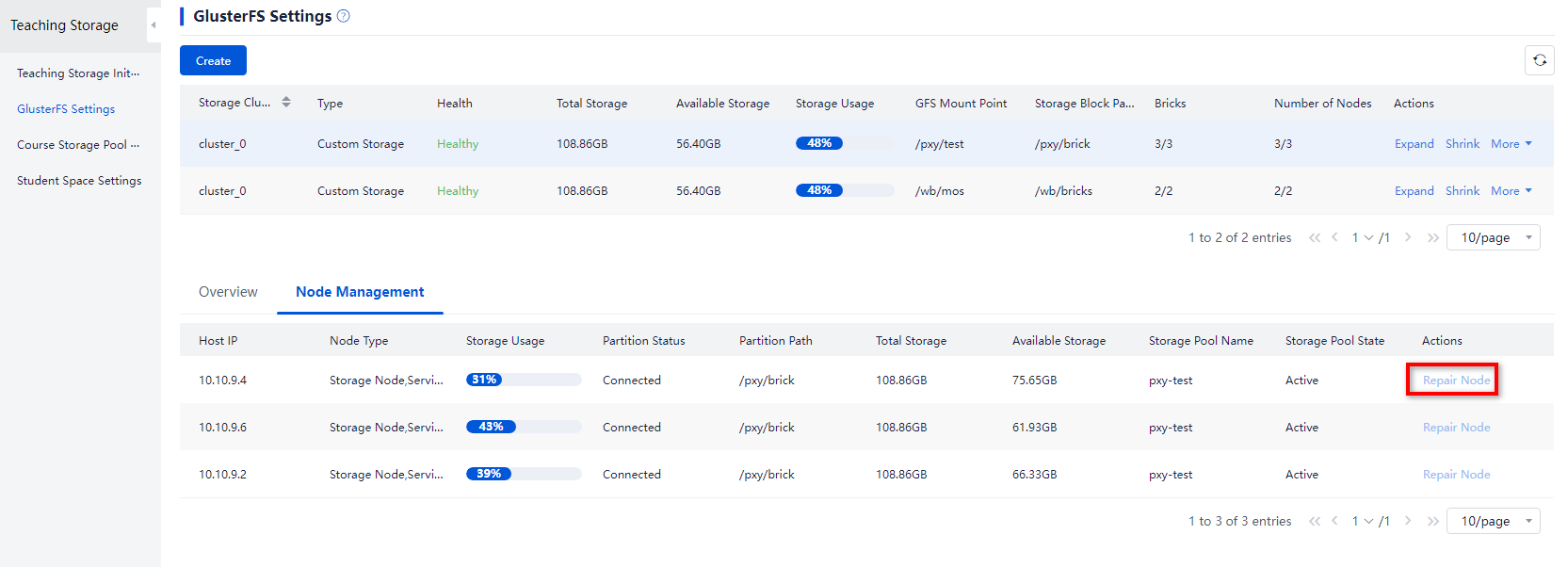
Task: Click 48% usage bar of /wb/mos cluster
Action: 845,190
